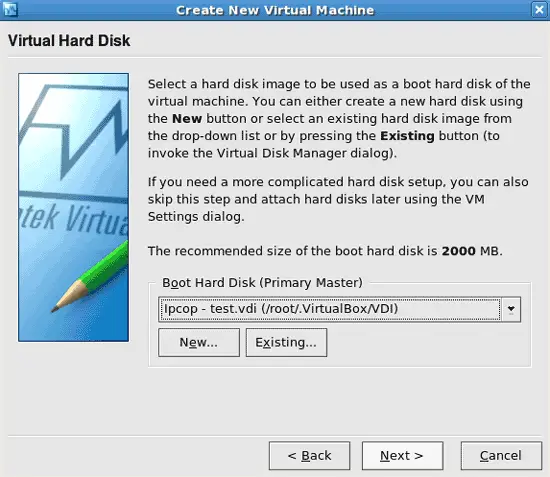Cancel the virtual machine wizard
This screenshot has height=477, width=550.
click(x=501, y=456)
